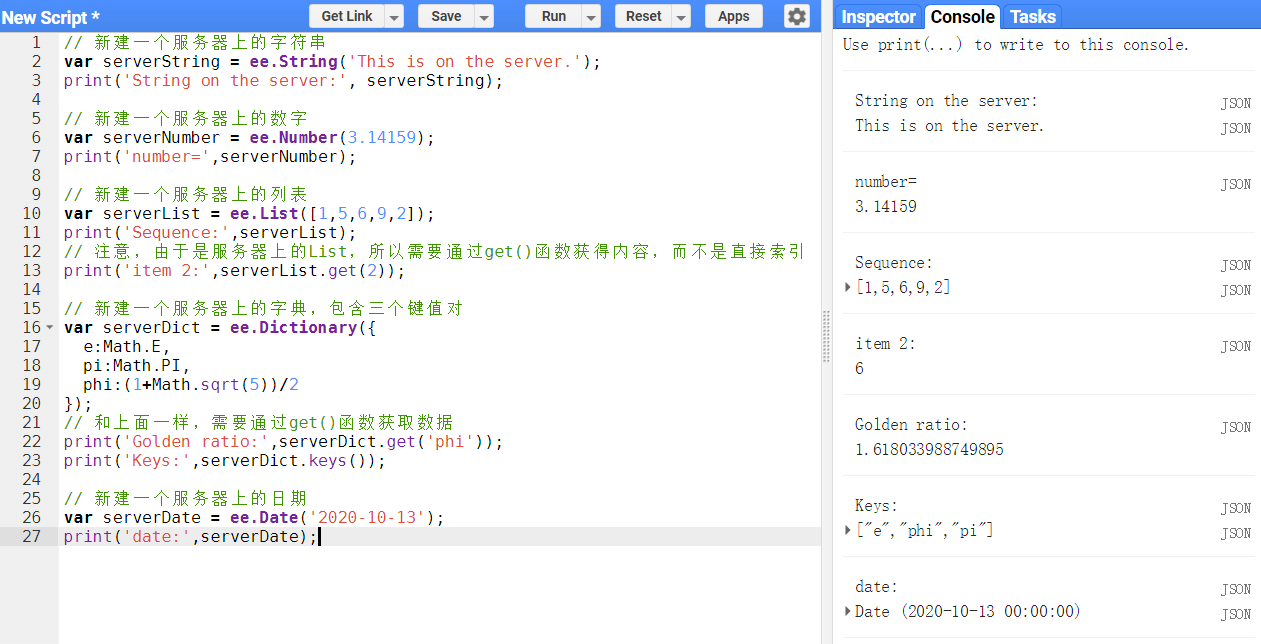Click the Get Link button
This screenshot has height=644, width=1261.
347,16
